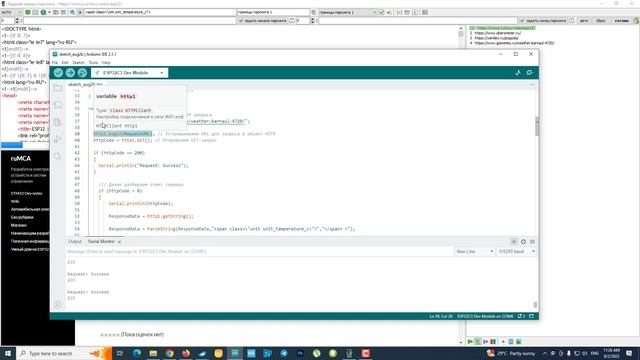This screenshot has height=360, width=640.
Task: Open the Windows notification center icon
Action: coord(629,353)
